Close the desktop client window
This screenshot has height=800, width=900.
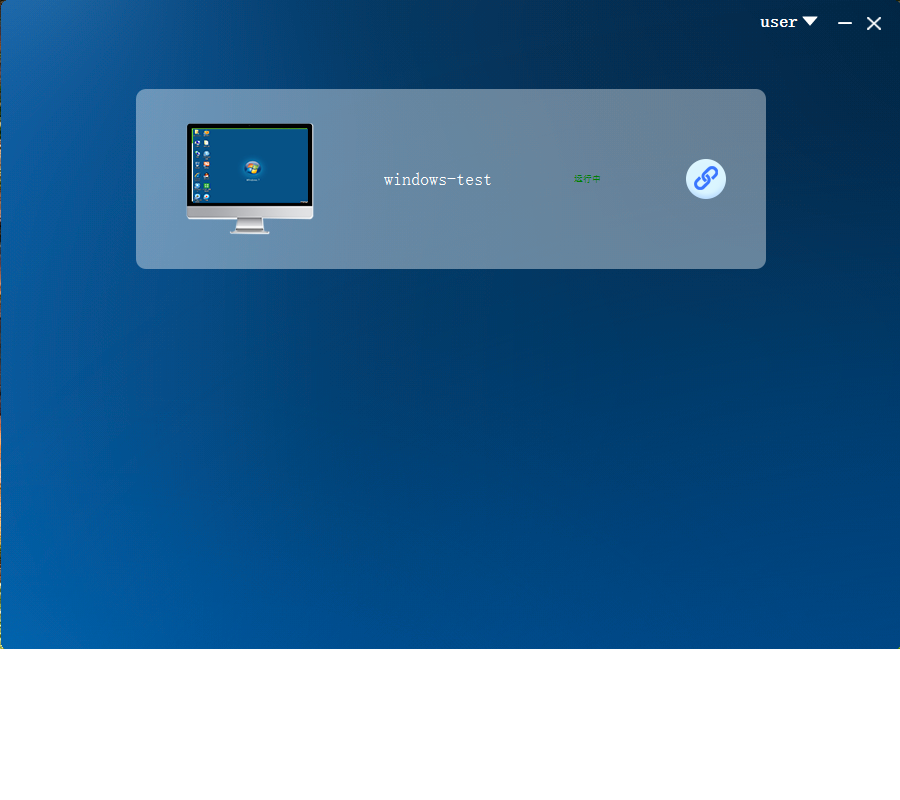pos(874,23)
